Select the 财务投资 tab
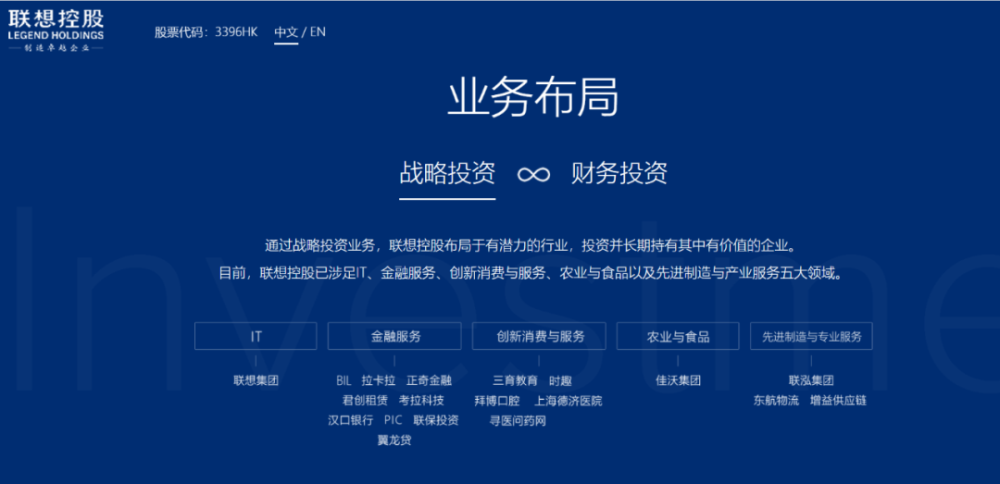 619,173
